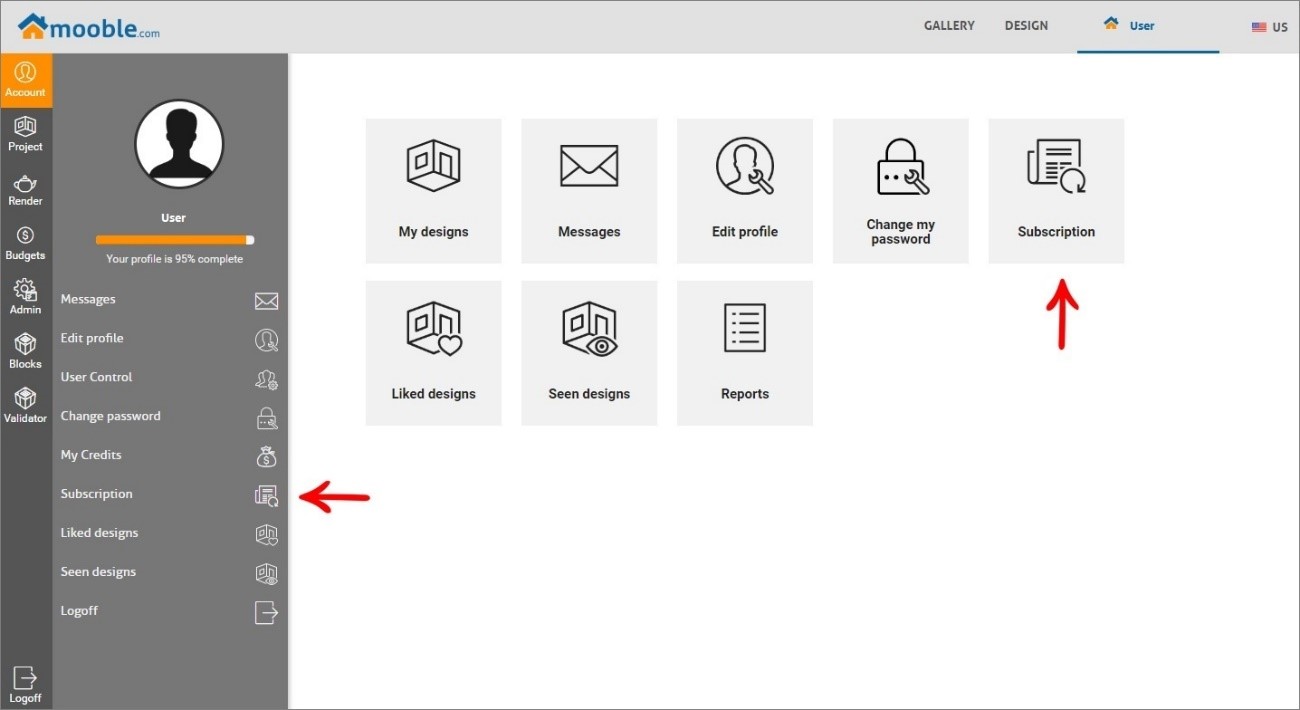1300x710 pixels.
Task: Click the money bag icon beside My Credits
Action: (x=266, y=457)
